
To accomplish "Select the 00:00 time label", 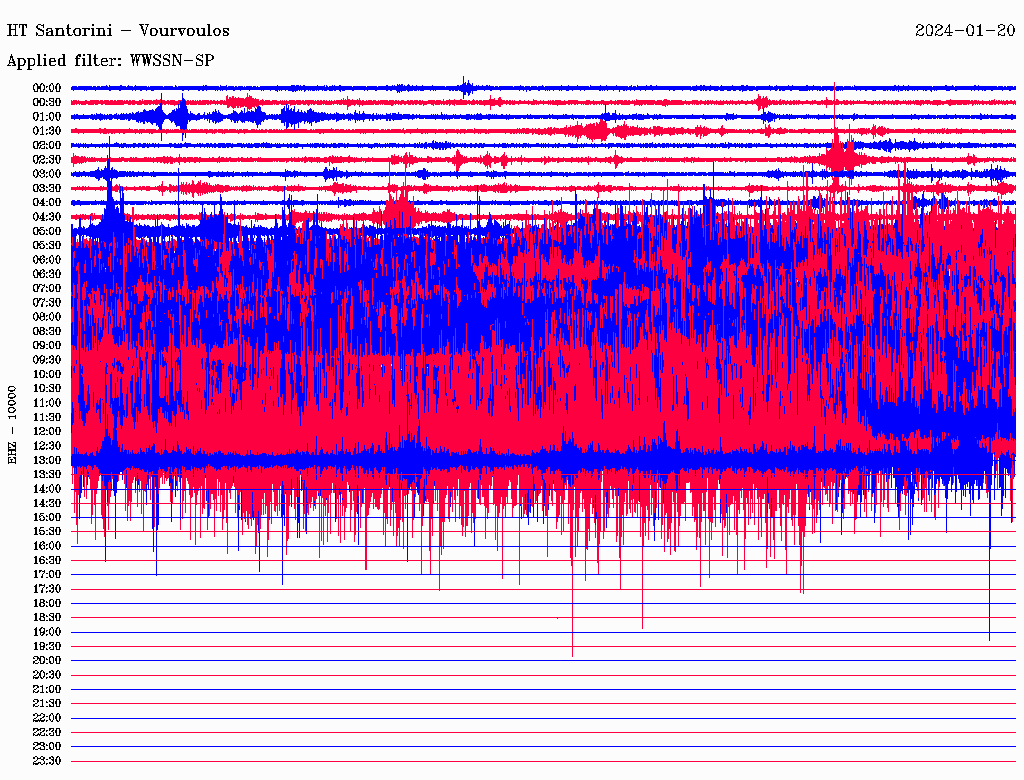I will pos(47,88).
